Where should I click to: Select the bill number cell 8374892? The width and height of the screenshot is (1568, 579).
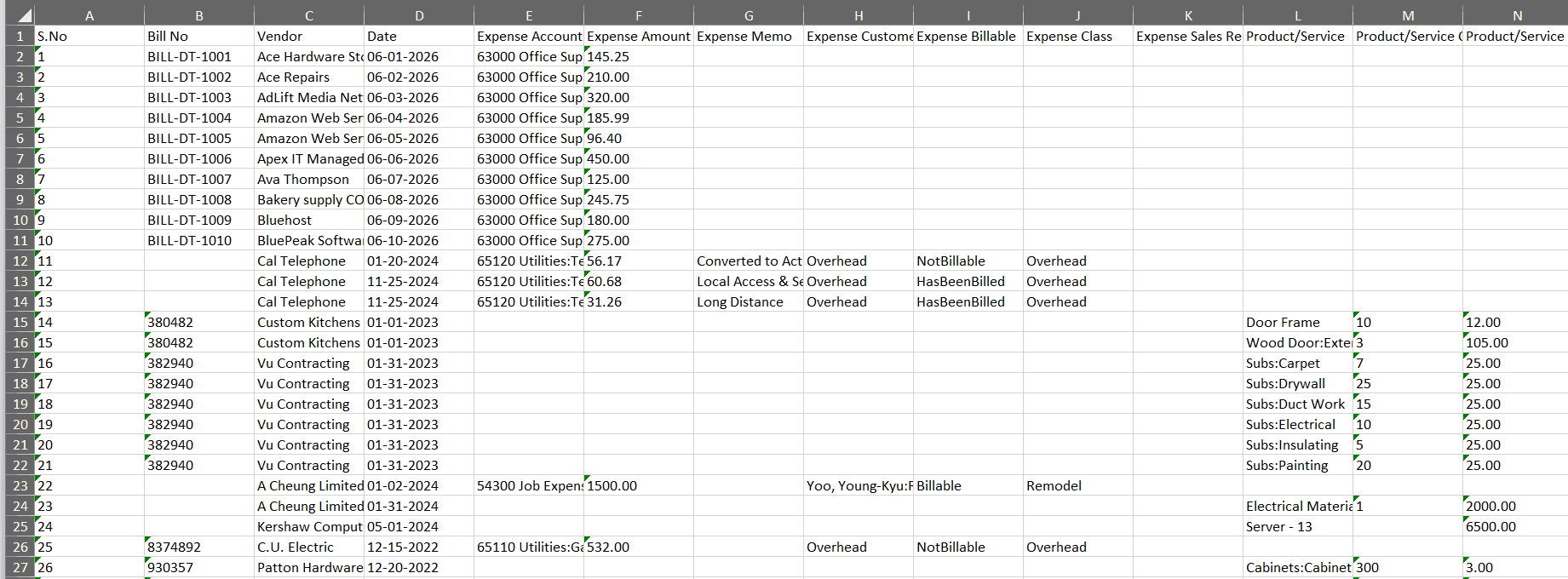199,547
